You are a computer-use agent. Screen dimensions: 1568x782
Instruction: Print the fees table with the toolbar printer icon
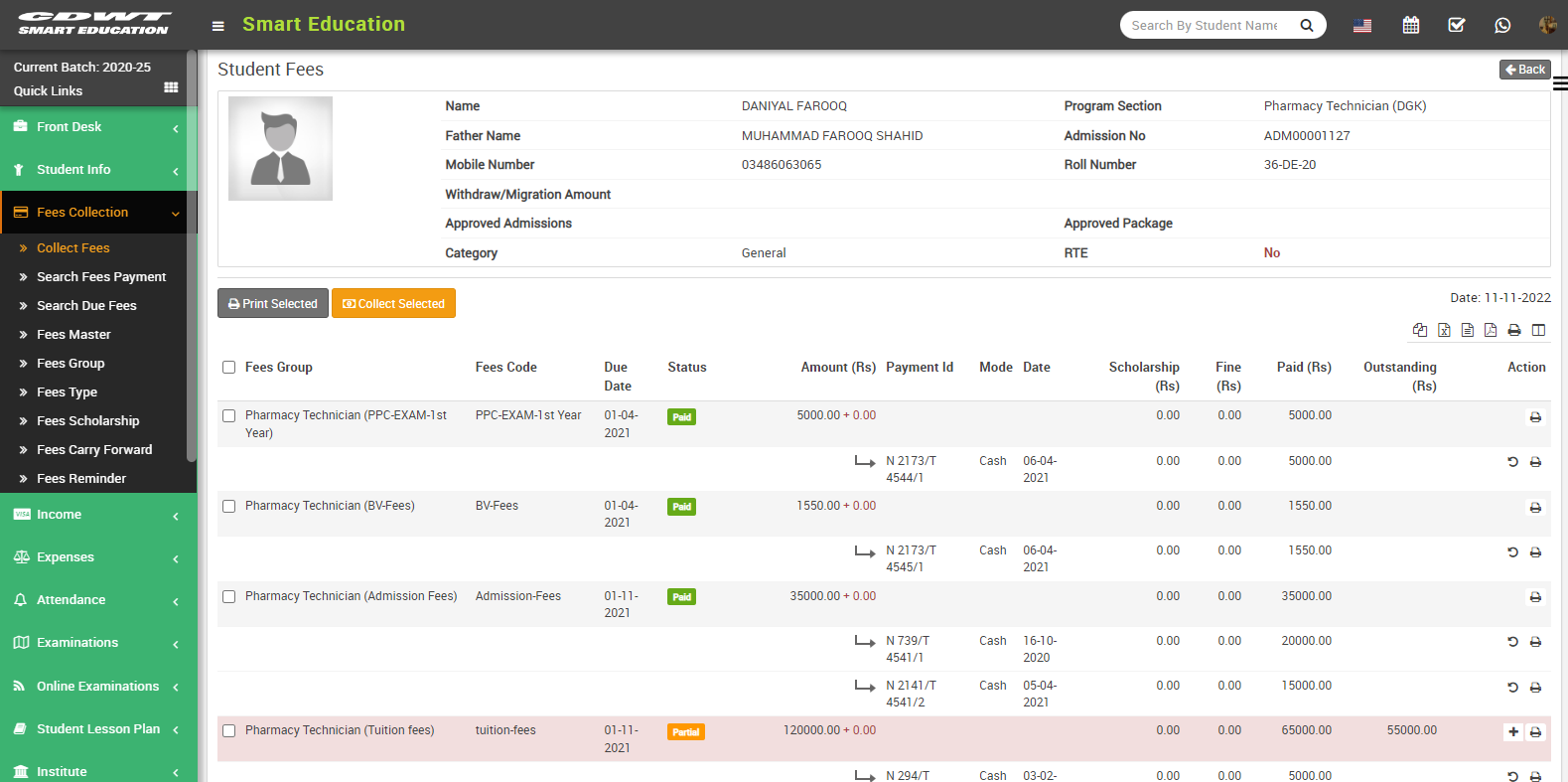(1514, 330)
